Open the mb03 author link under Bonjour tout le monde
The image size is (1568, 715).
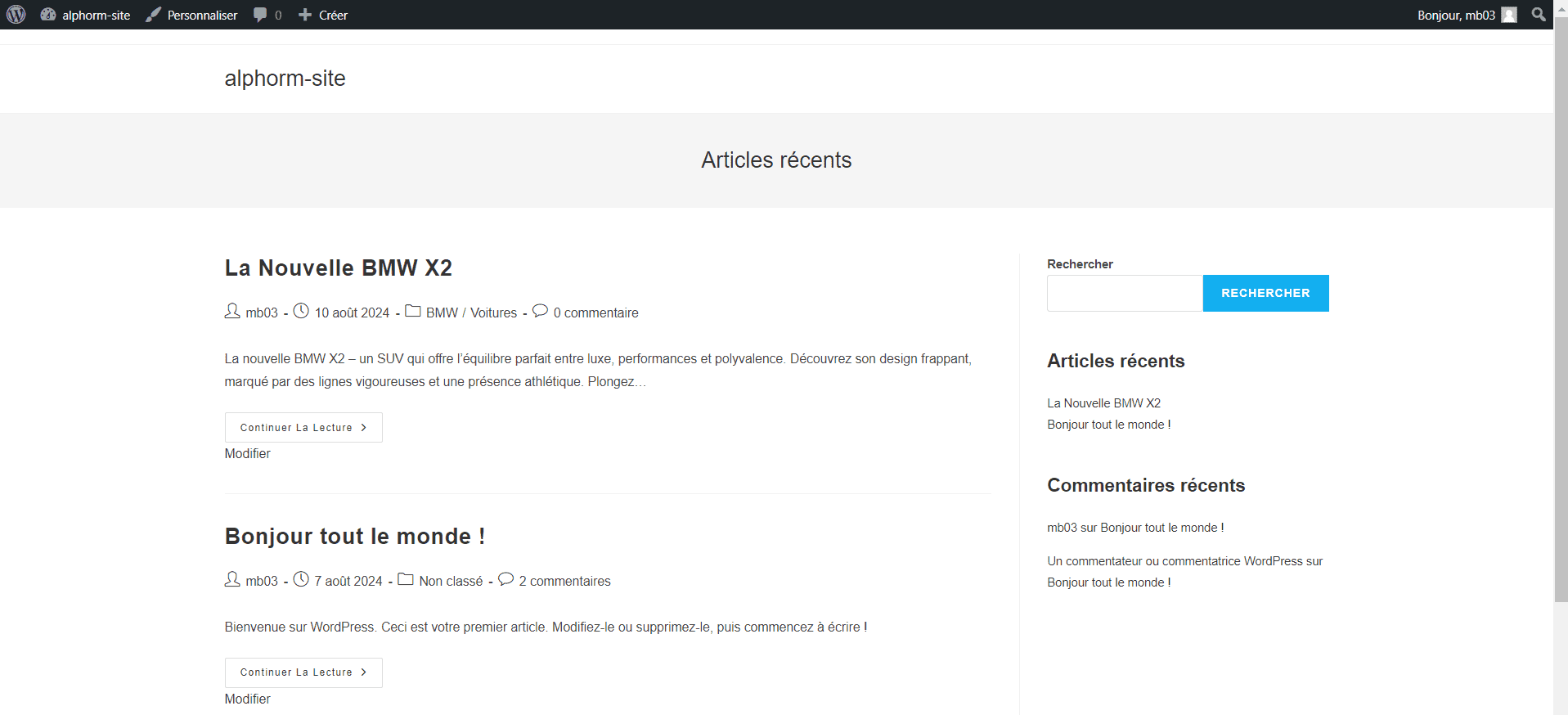pyautogui.click(x=262, y=581)
